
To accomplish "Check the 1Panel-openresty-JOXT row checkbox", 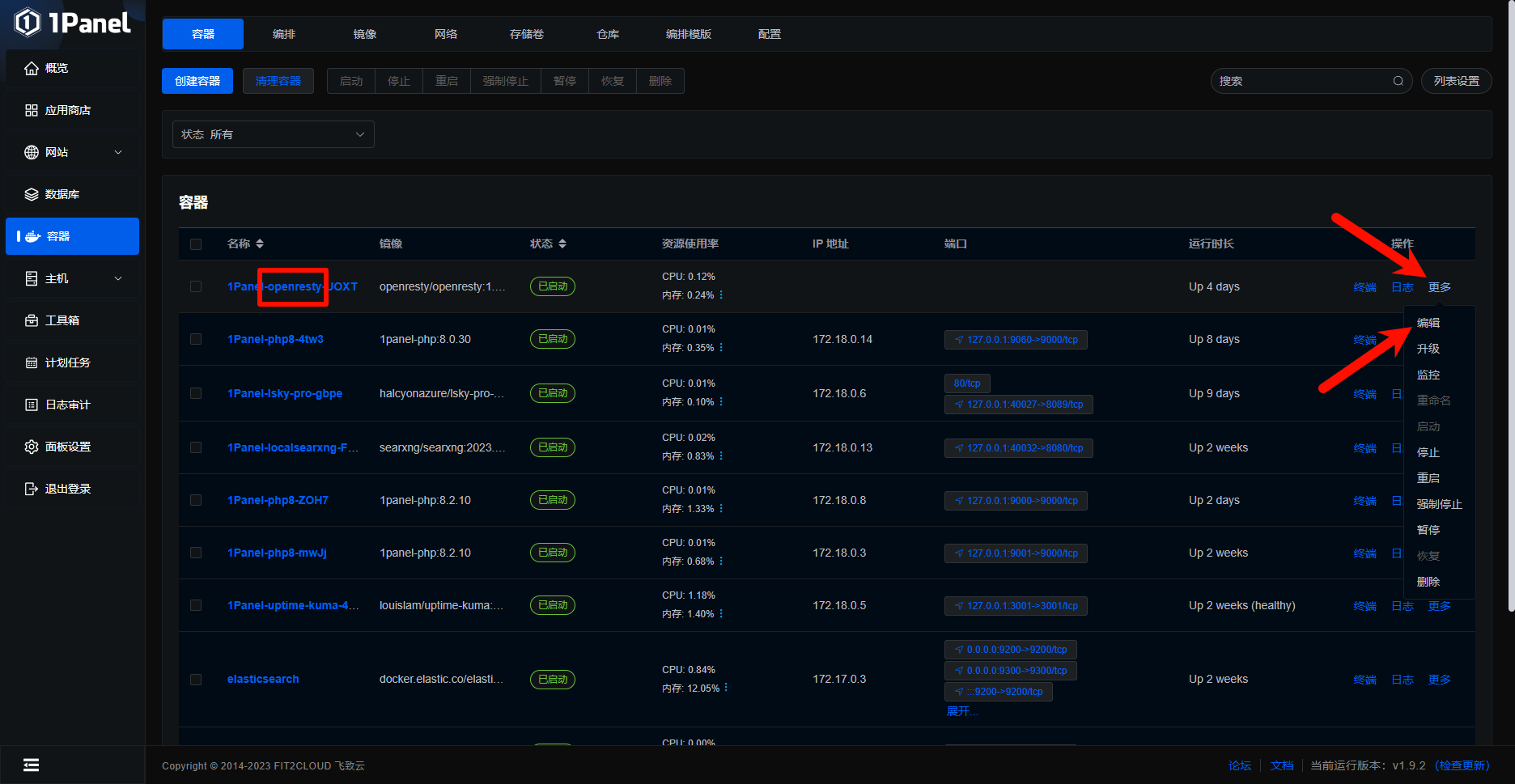I will (196, 286).
